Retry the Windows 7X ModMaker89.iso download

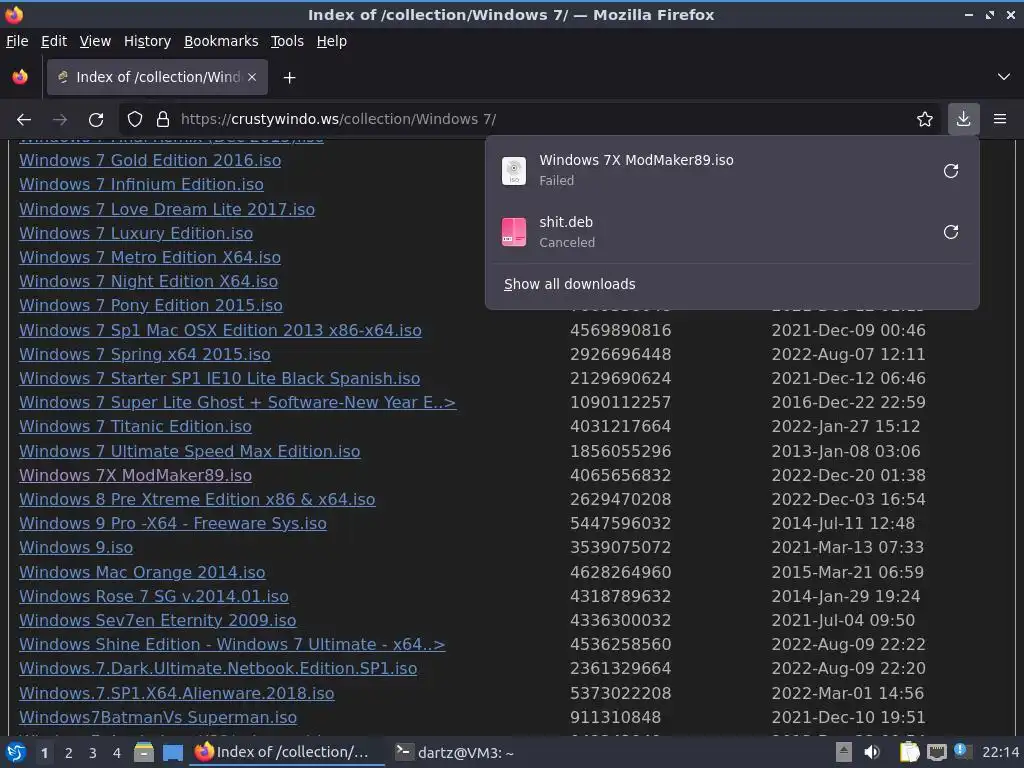click(x=951, y=171)
